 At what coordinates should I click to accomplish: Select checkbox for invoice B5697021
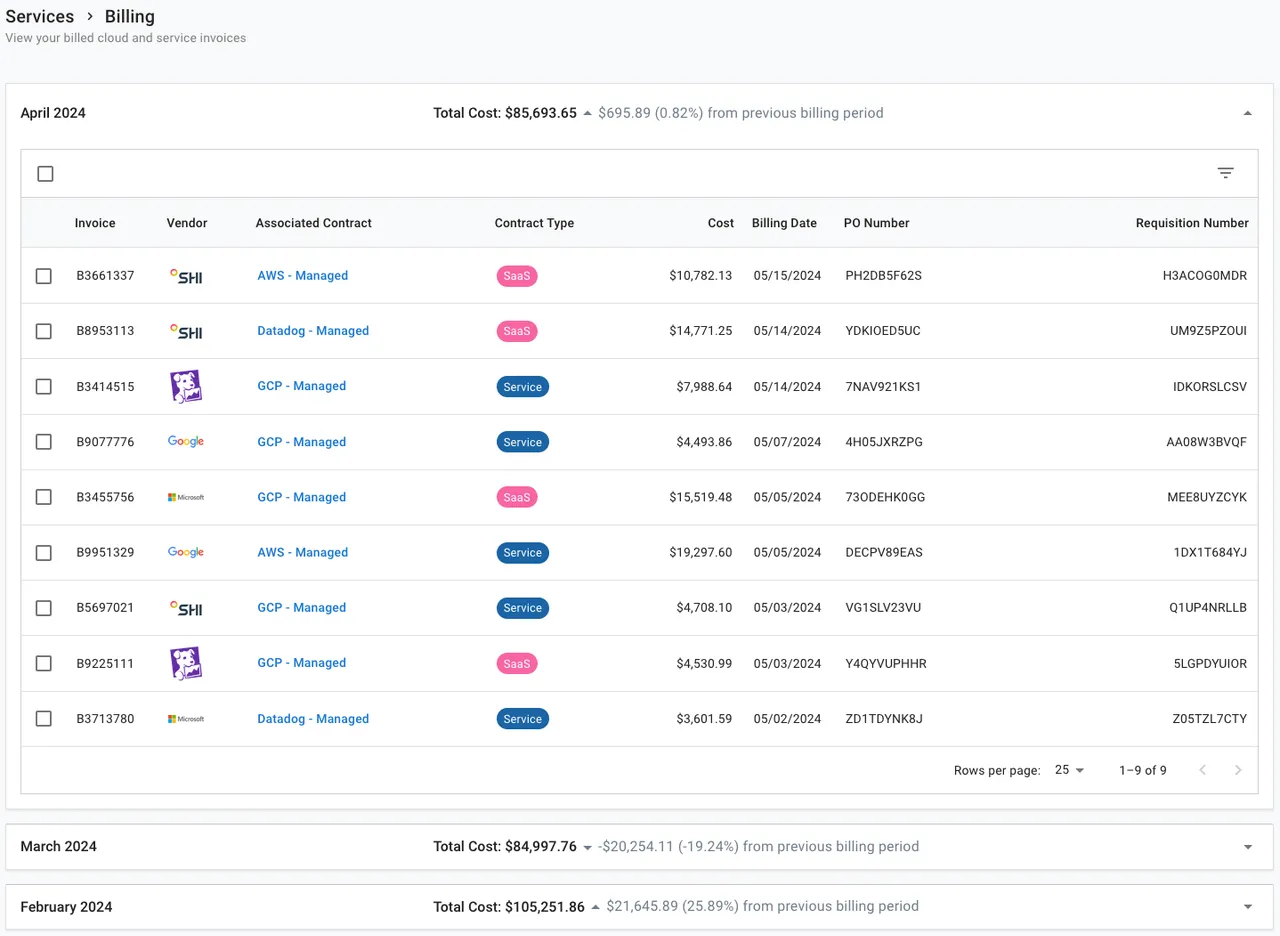click(44, 608)
